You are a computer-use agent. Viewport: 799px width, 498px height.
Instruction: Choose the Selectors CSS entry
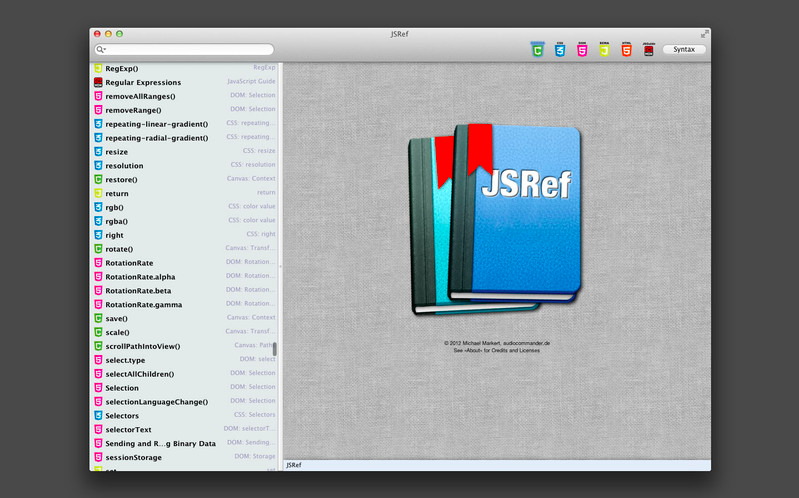click(x=123, y=415)
